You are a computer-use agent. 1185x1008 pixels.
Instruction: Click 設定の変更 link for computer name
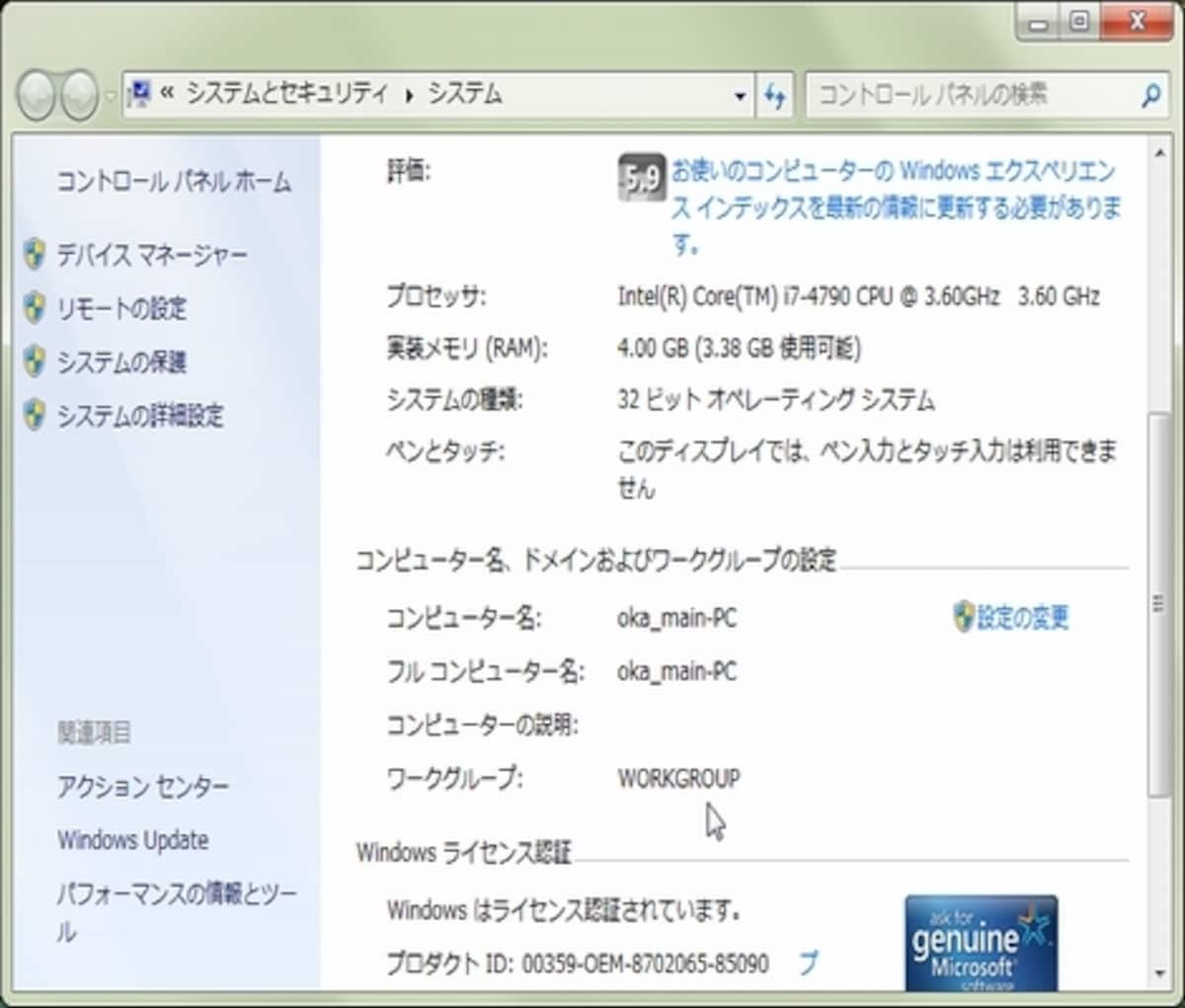1023,618
